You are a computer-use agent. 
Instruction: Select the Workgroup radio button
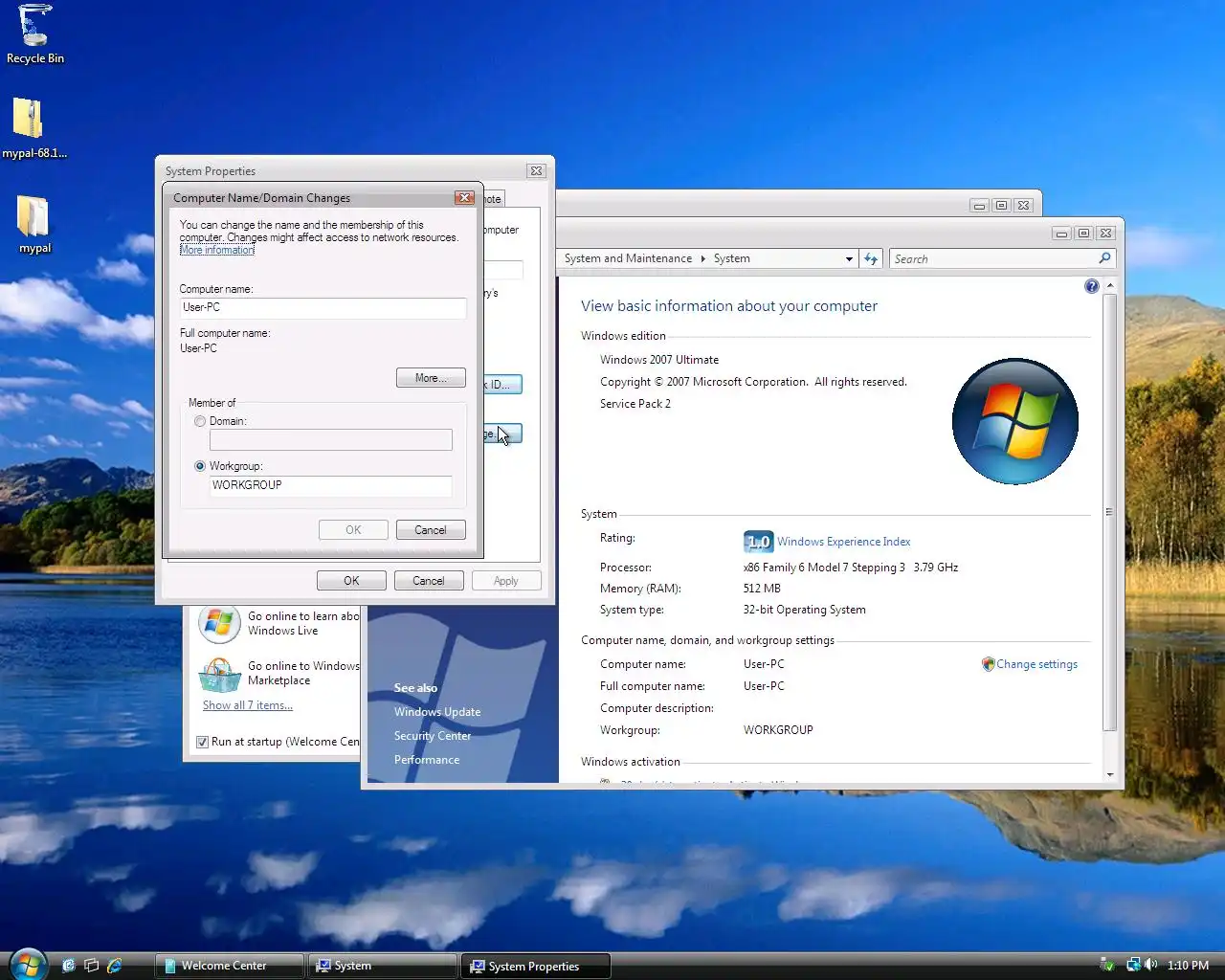coord(200,466)
